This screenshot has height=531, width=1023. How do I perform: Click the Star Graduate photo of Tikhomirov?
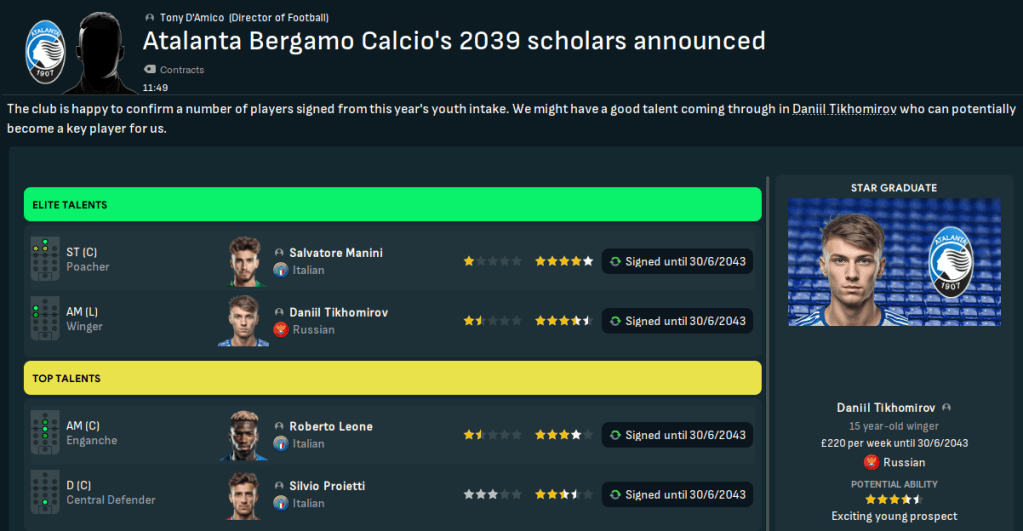coord(893,262)
